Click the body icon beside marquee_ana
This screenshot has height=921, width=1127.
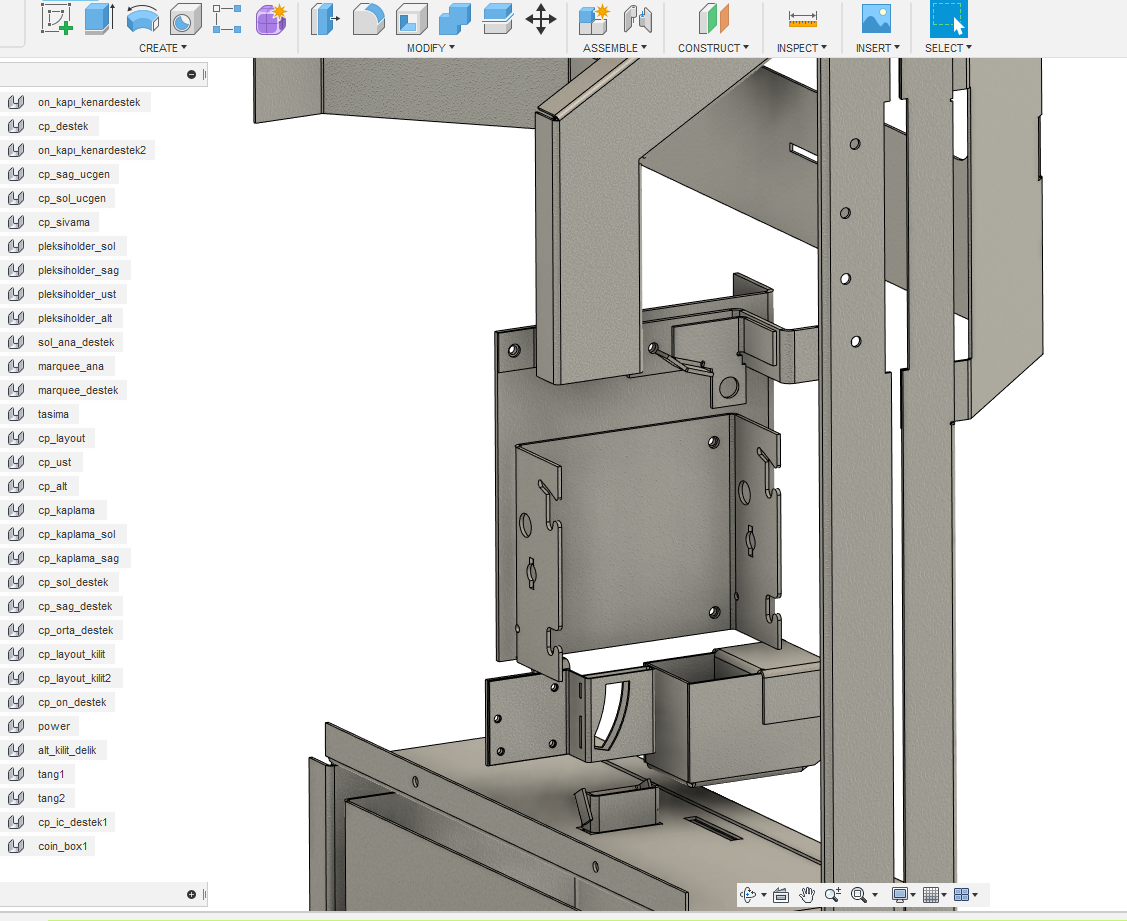pyautogui.click(x=16, y=366)
